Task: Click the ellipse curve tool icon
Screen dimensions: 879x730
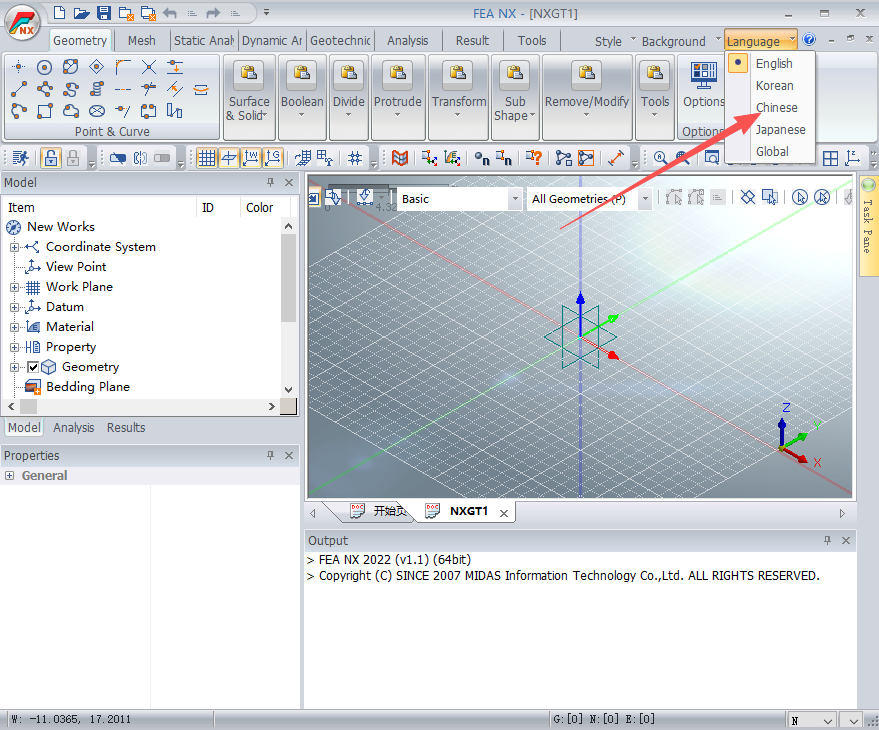Action: [97, 111]
